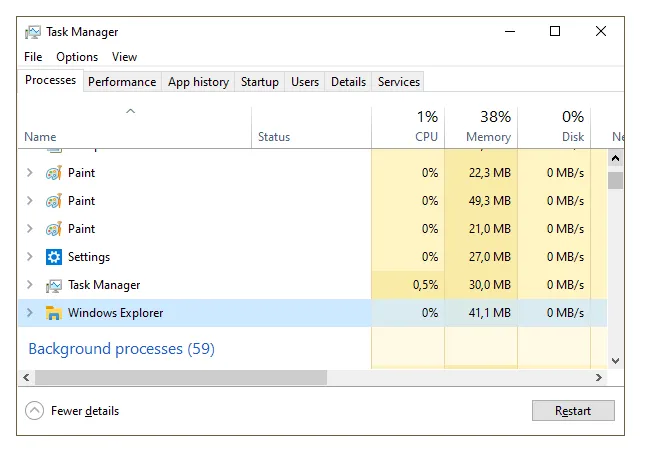This screenshot has height=450, width=651.
Task: Click the Settings row 0% CPU value
Action: [x=430, y=257]
